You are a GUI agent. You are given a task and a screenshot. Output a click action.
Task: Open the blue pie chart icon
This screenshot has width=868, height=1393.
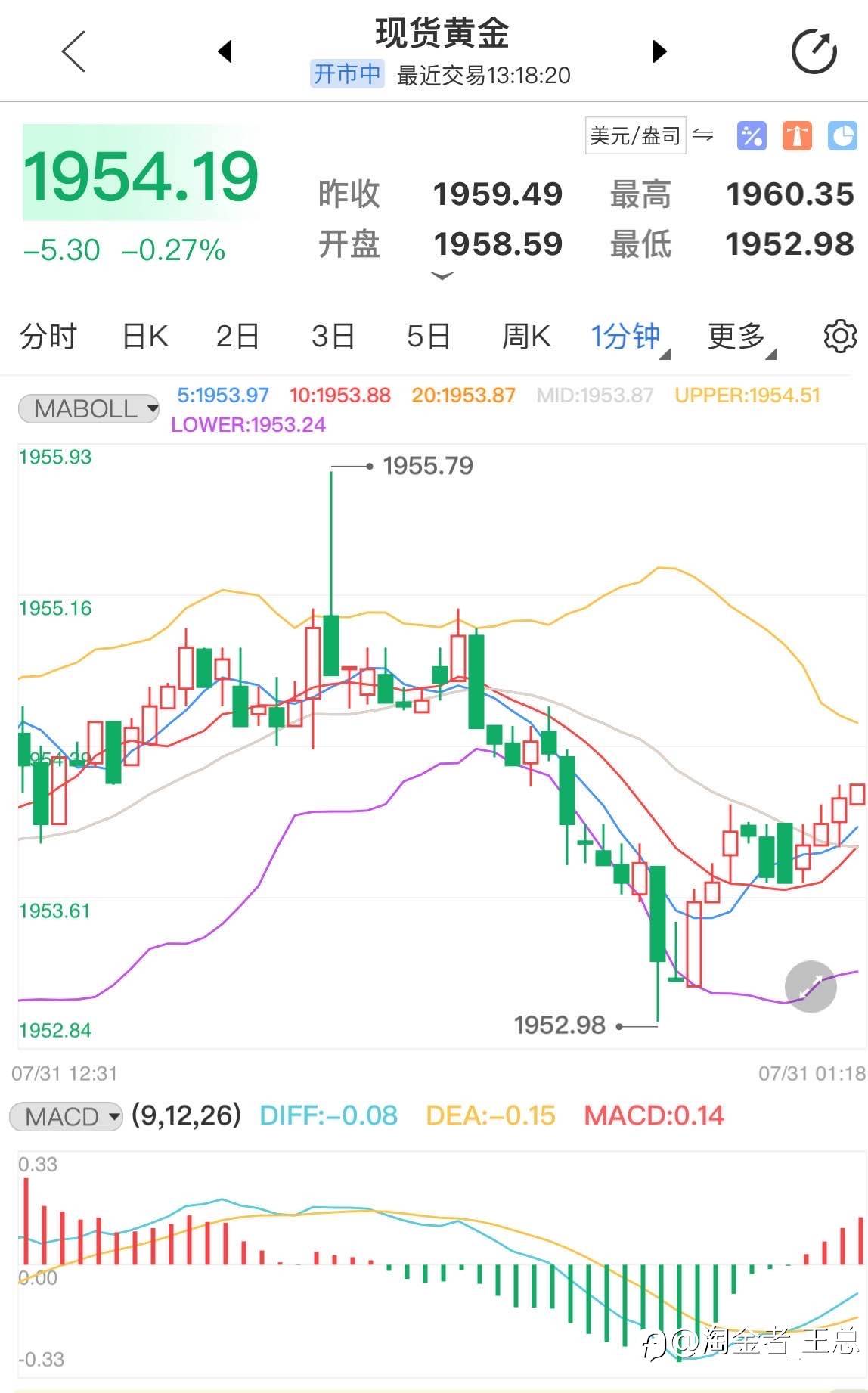(842, 136)
